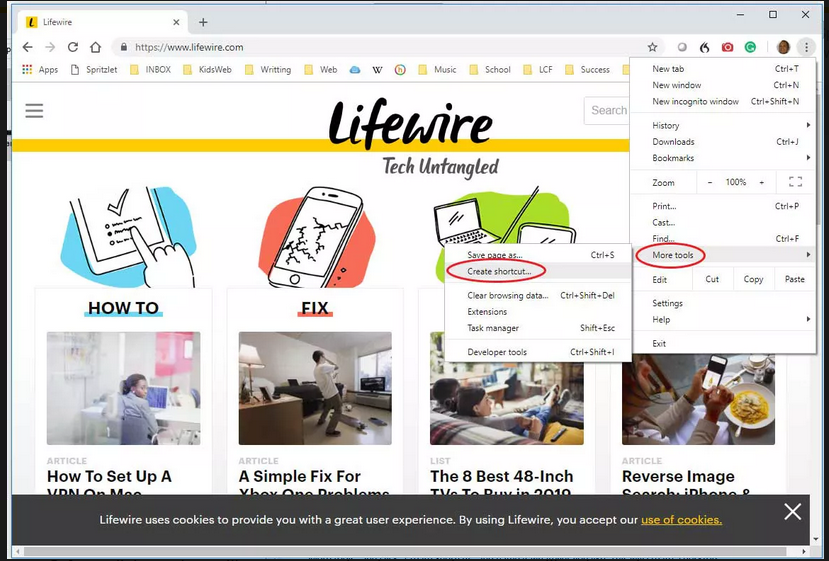This screenshot has width=829, height=561.
Task: Click the flame extension icon
Action: (704, 47)
